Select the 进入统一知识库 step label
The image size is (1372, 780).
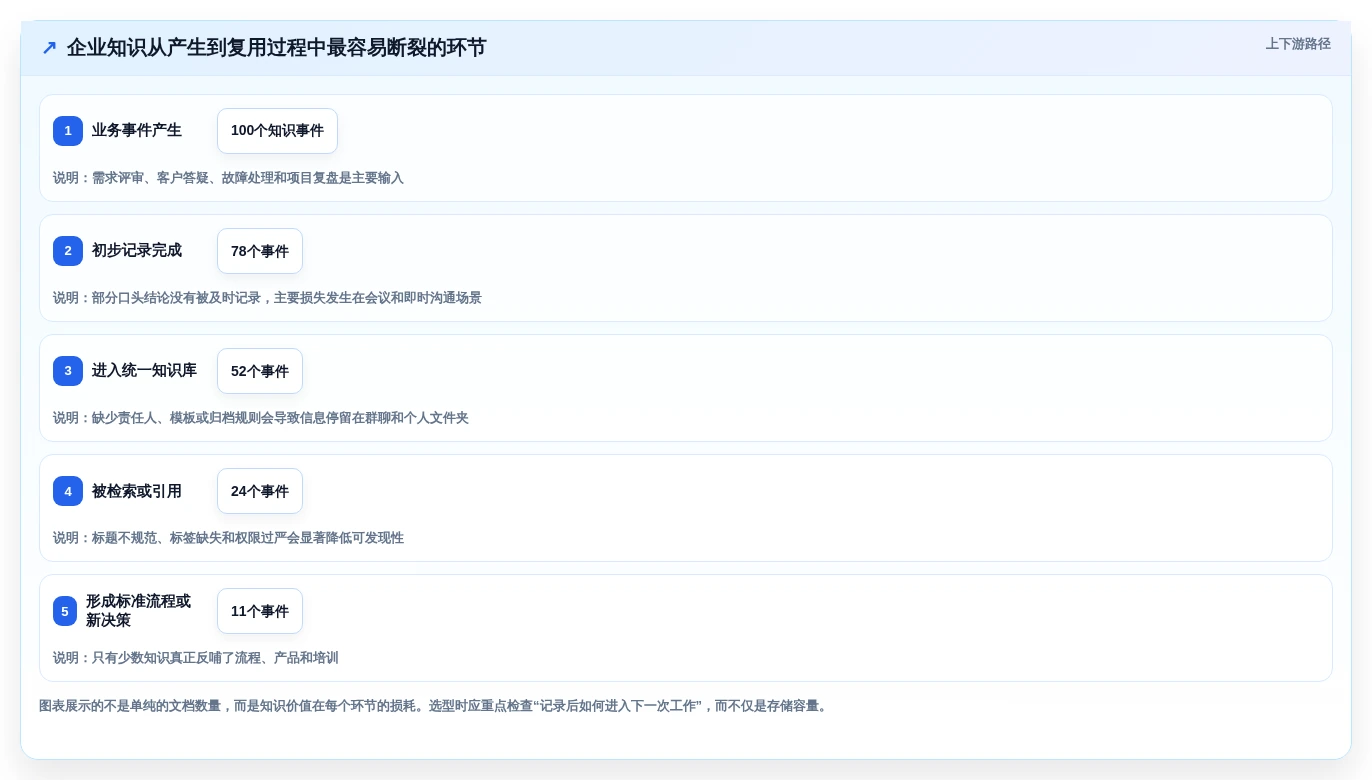coord(144,371)
